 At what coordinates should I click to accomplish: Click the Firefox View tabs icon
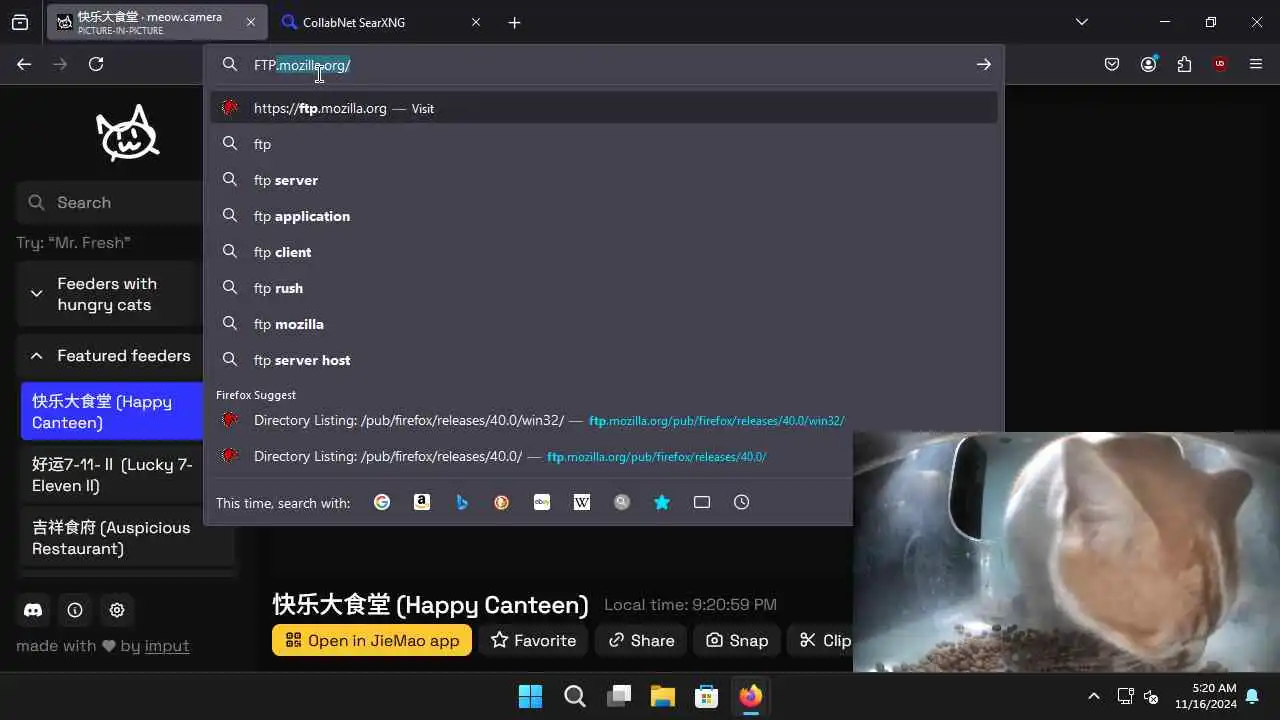coord(20,22)
